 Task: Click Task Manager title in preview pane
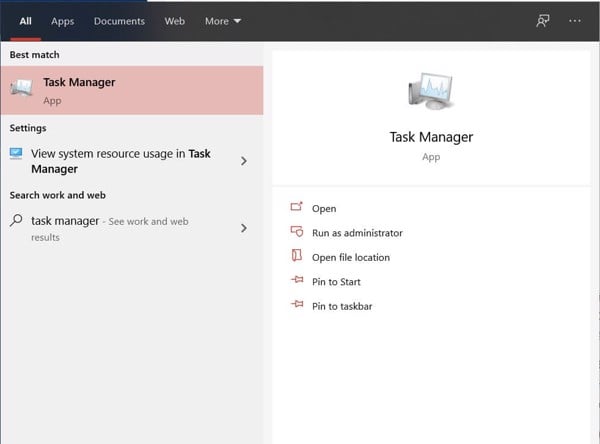[431, 137]
